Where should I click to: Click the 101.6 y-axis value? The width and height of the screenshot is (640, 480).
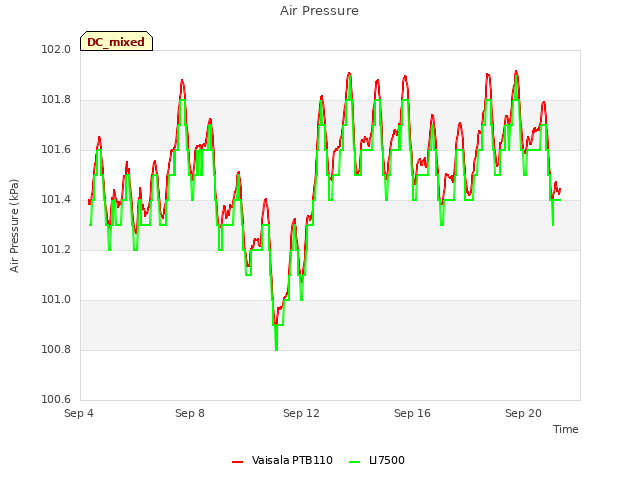pyautogui.click(x=56, y=149)
